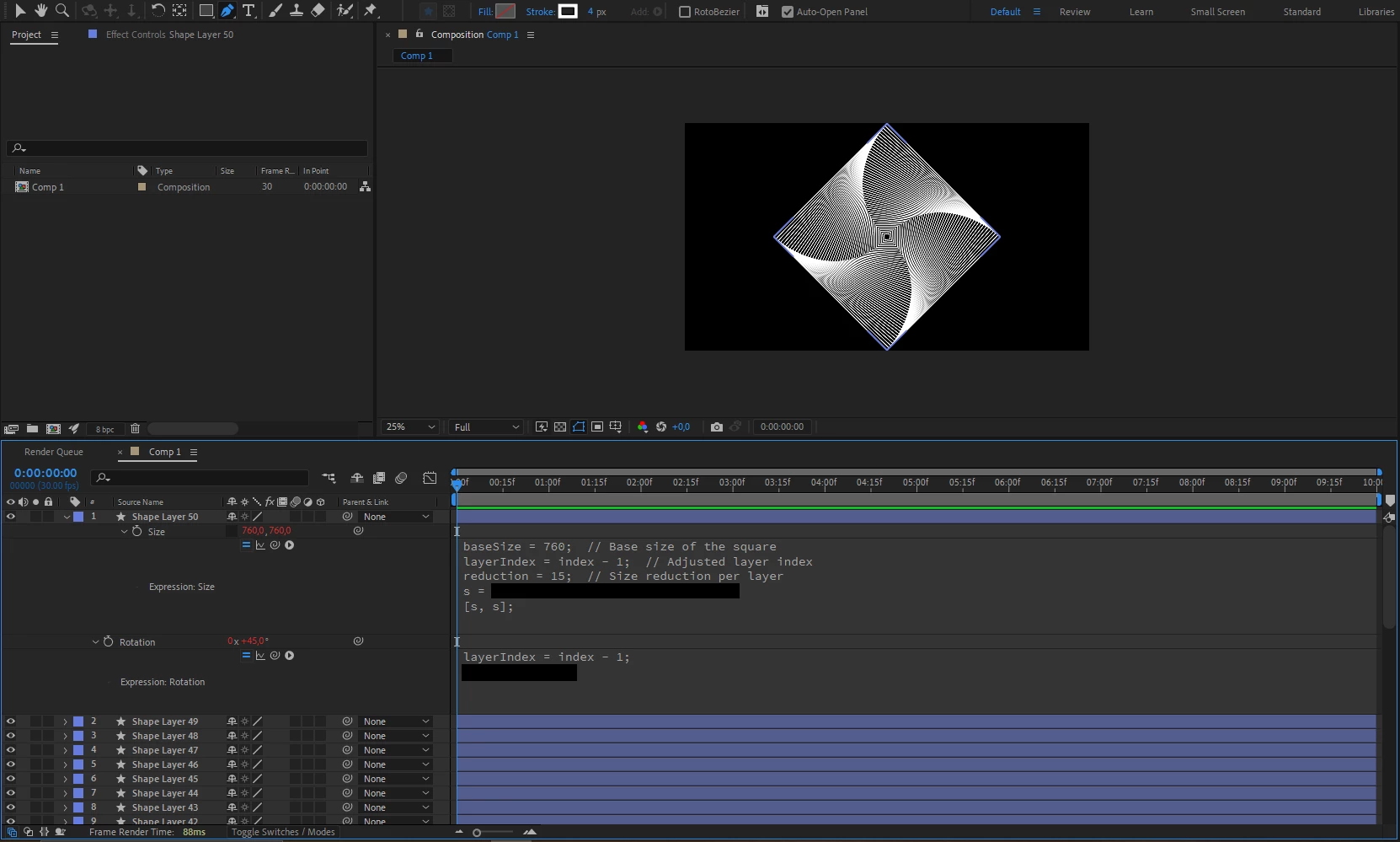Select the Pen tool
The width and height of the screenshot is (1400, 842).
227,11
